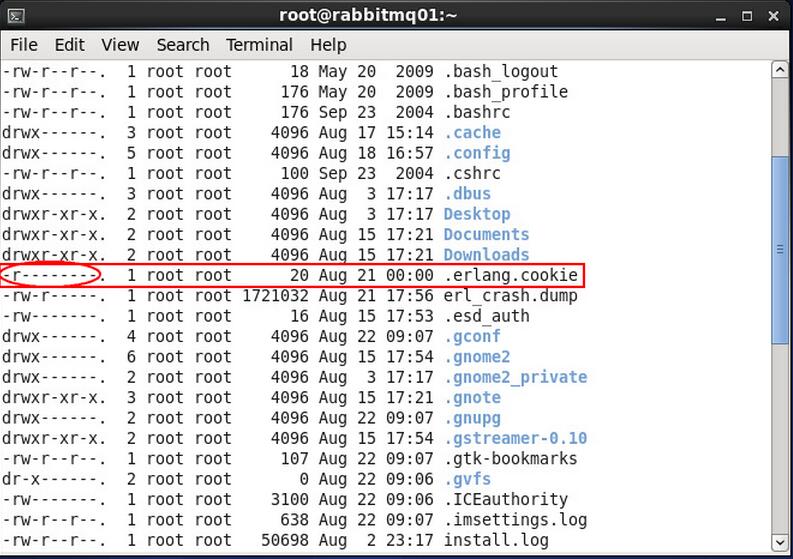The width and height of the screenshot is (793, 559).
Task: Open the Edit menu
Action: 69,45
